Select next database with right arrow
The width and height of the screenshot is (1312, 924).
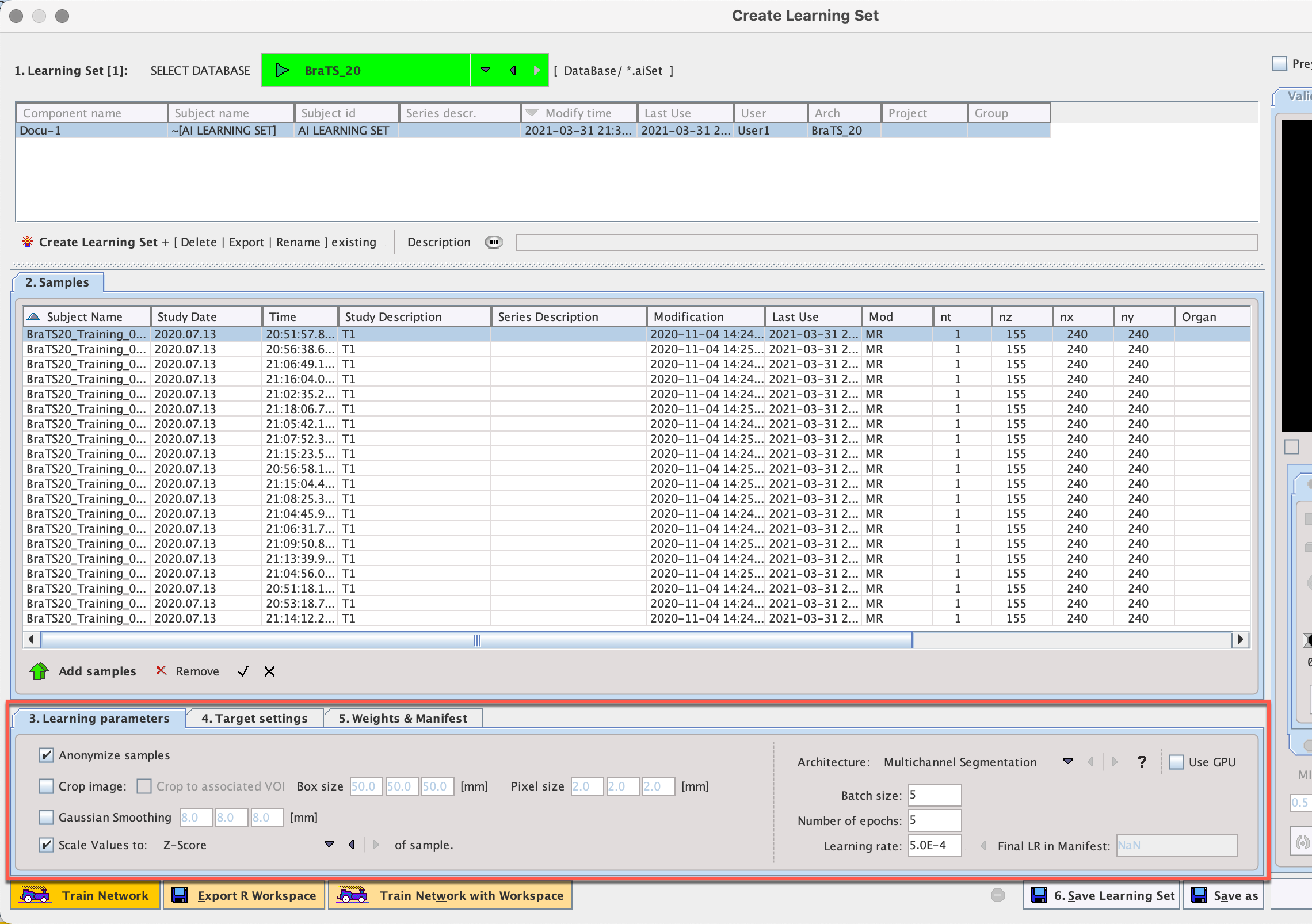click(536, 70)
